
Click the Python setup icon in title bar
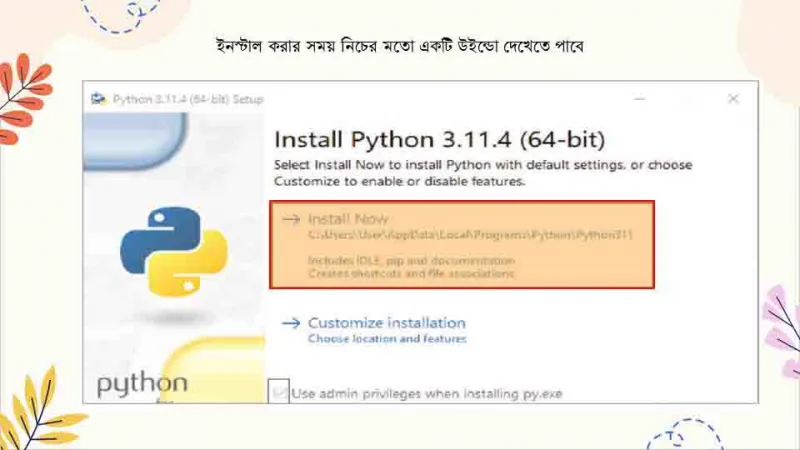point(98,98)
